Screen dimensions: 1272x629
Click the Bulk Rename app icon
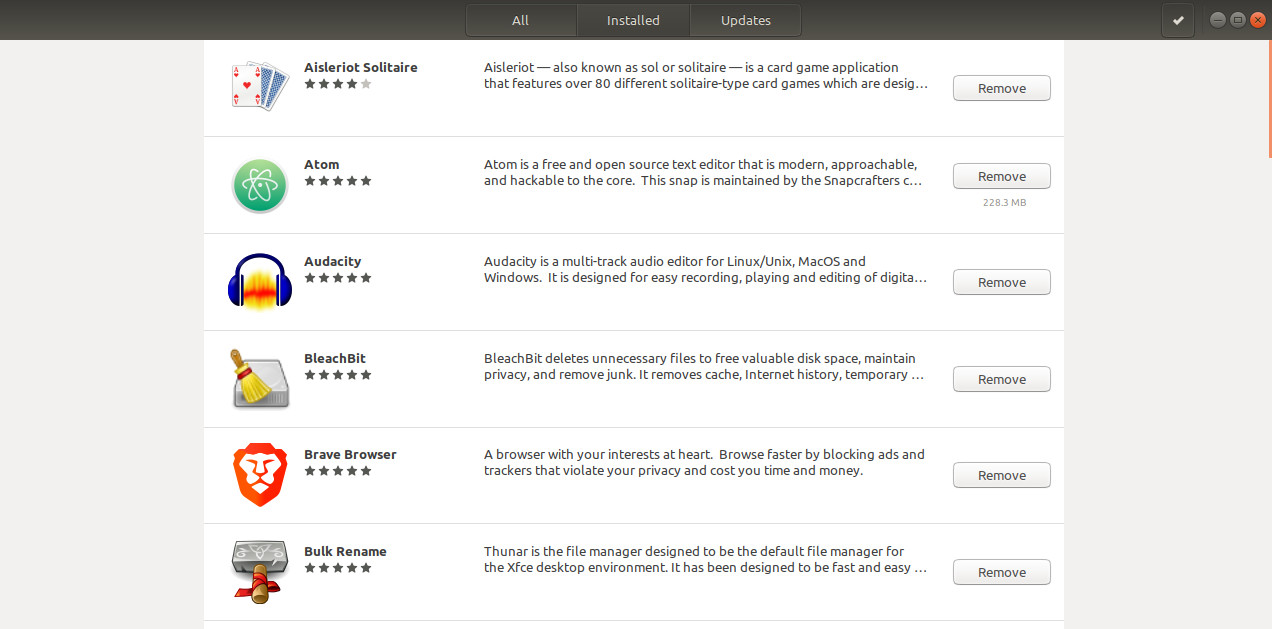(x=260, y=572)
